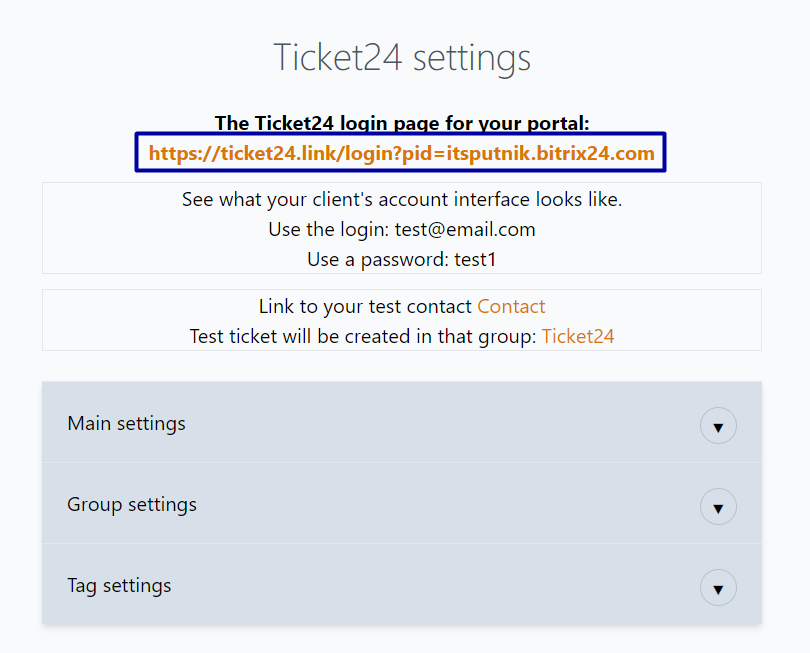Click the Tag settings label
The height and width of the screenshot is (653, 810).
tap(119, 586)
